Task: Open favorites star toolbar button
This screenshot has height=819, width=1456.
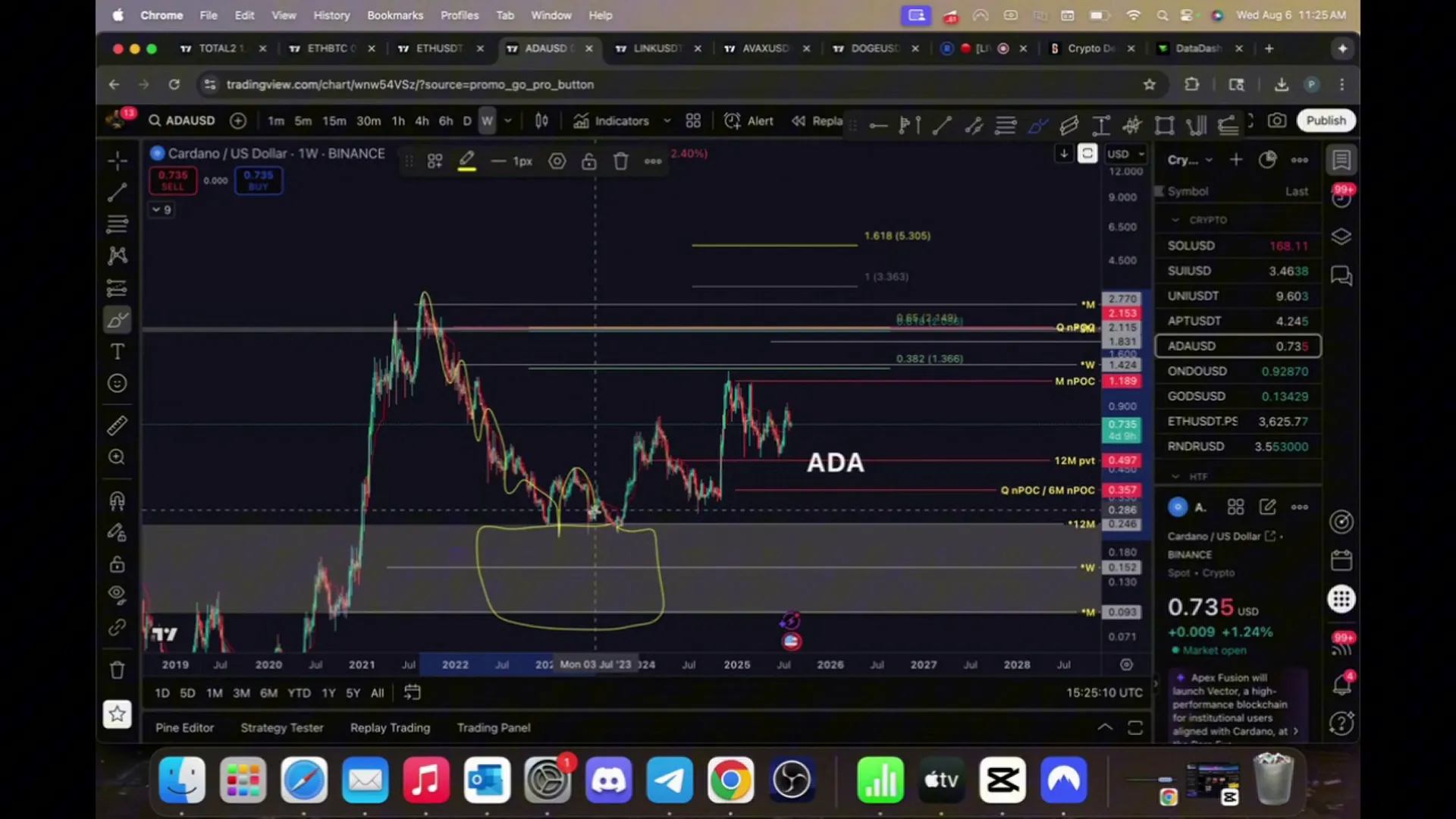Action: tap(117, 714)
